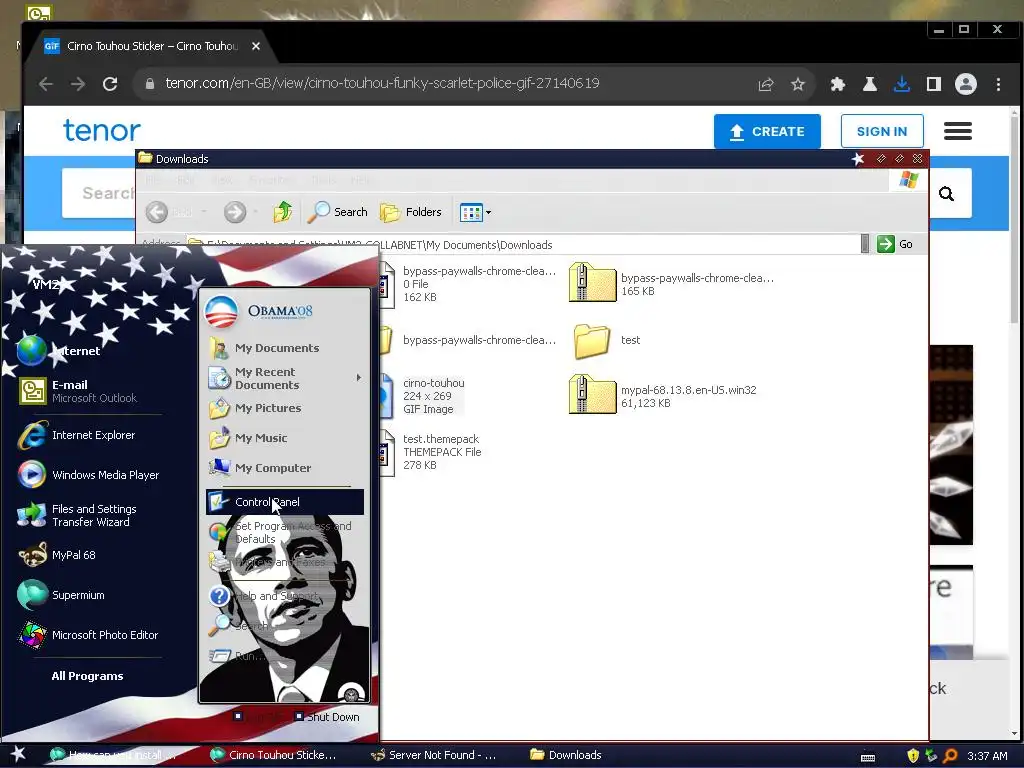The height and width of the screenshot is (768, 1024).
Task: Open Files and Settings Transfer Wizard
Action: 77,515
